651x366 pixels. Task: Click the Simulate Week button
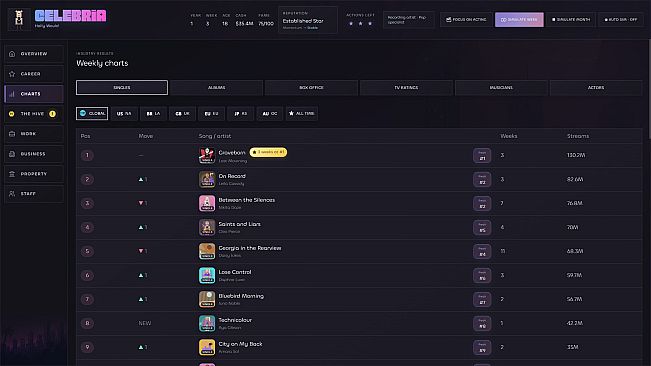pyautogui.click(x=519, y=20)
